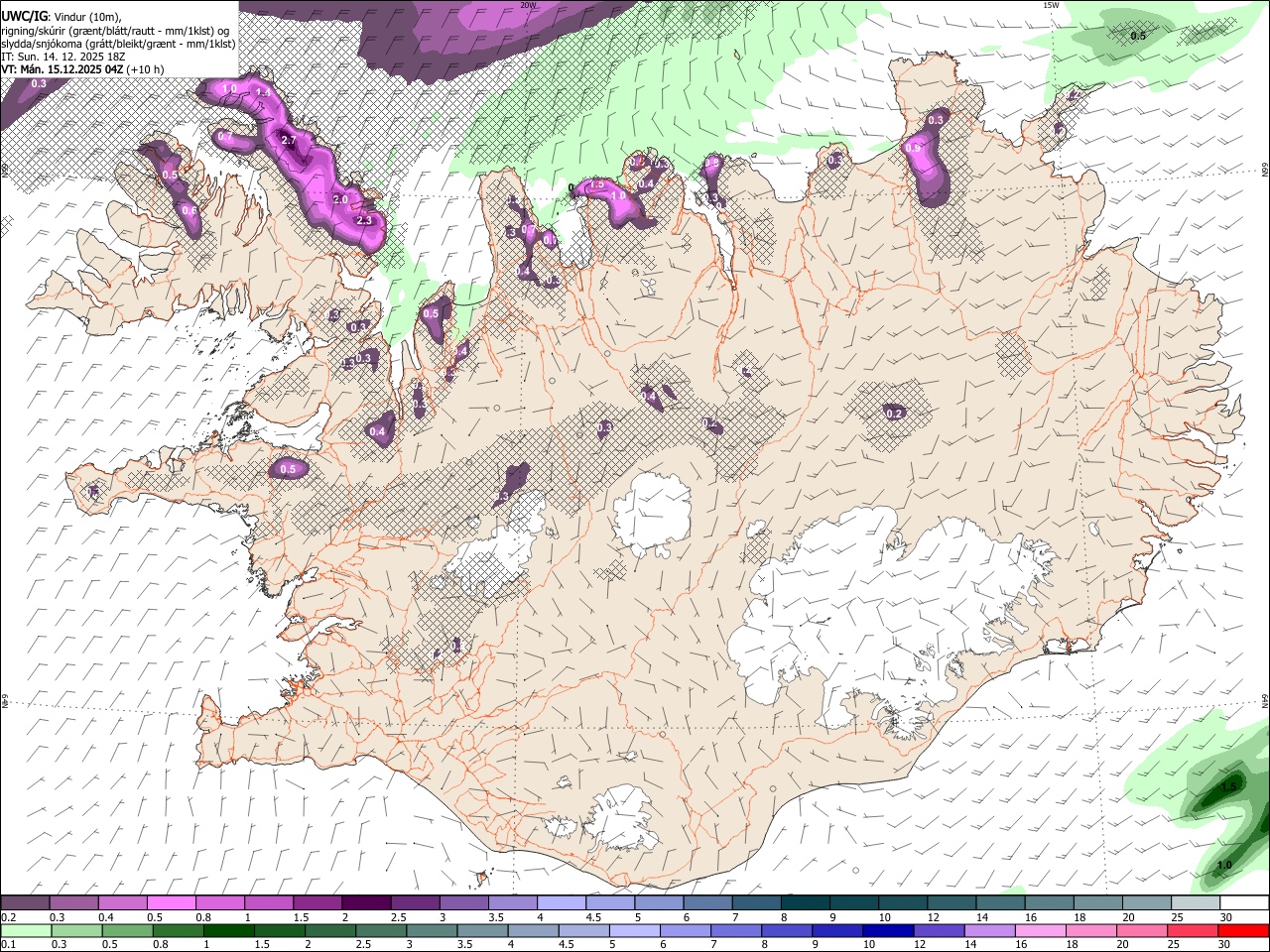Select the deep blue 10–12 swatch in the rain scale
The image size is (1270, 952).
tap(889, 931)
